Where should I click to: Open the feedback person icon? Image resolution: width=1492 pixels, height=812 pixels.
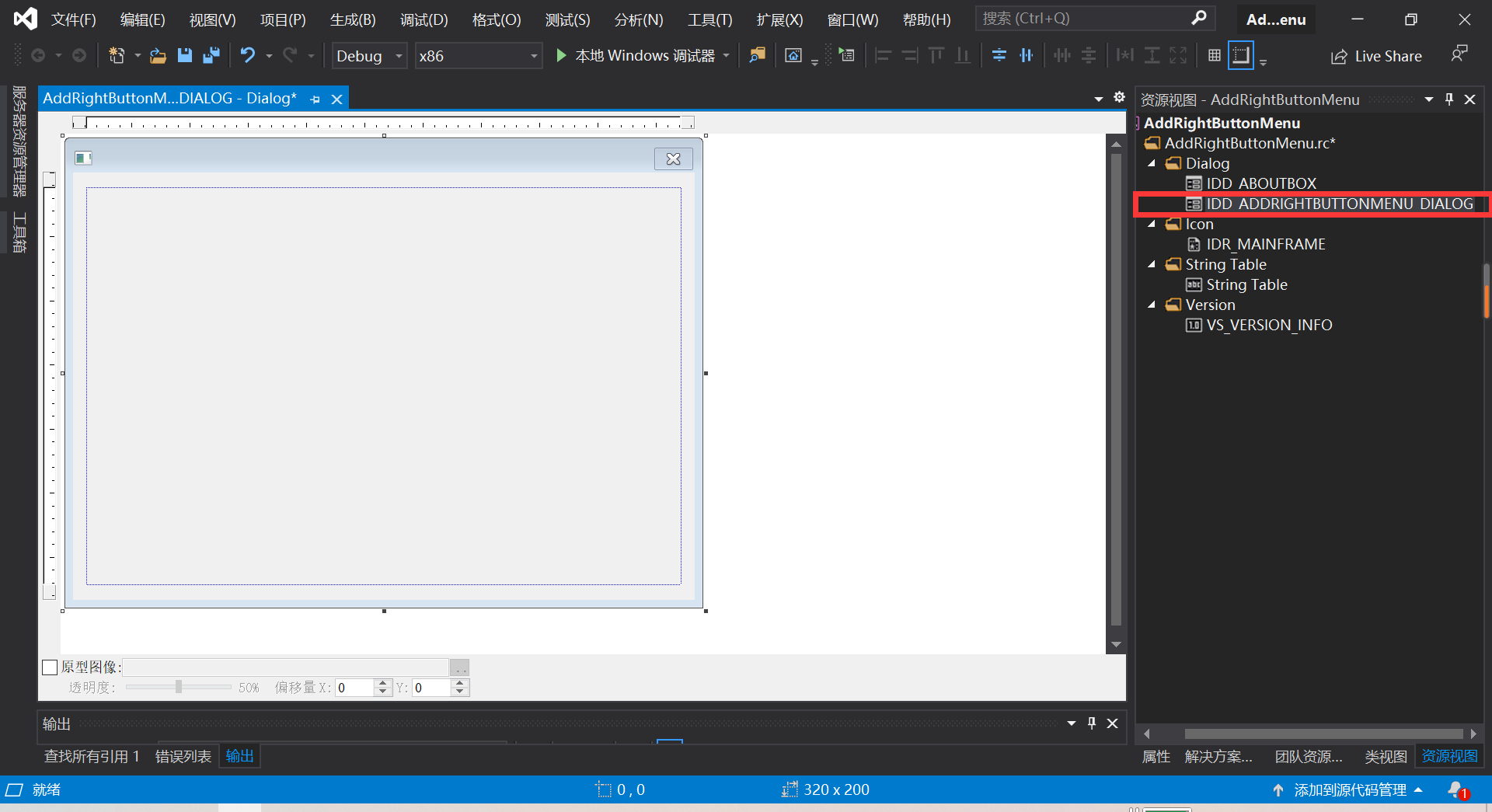pyautogui.click(x=1459, y=54)
